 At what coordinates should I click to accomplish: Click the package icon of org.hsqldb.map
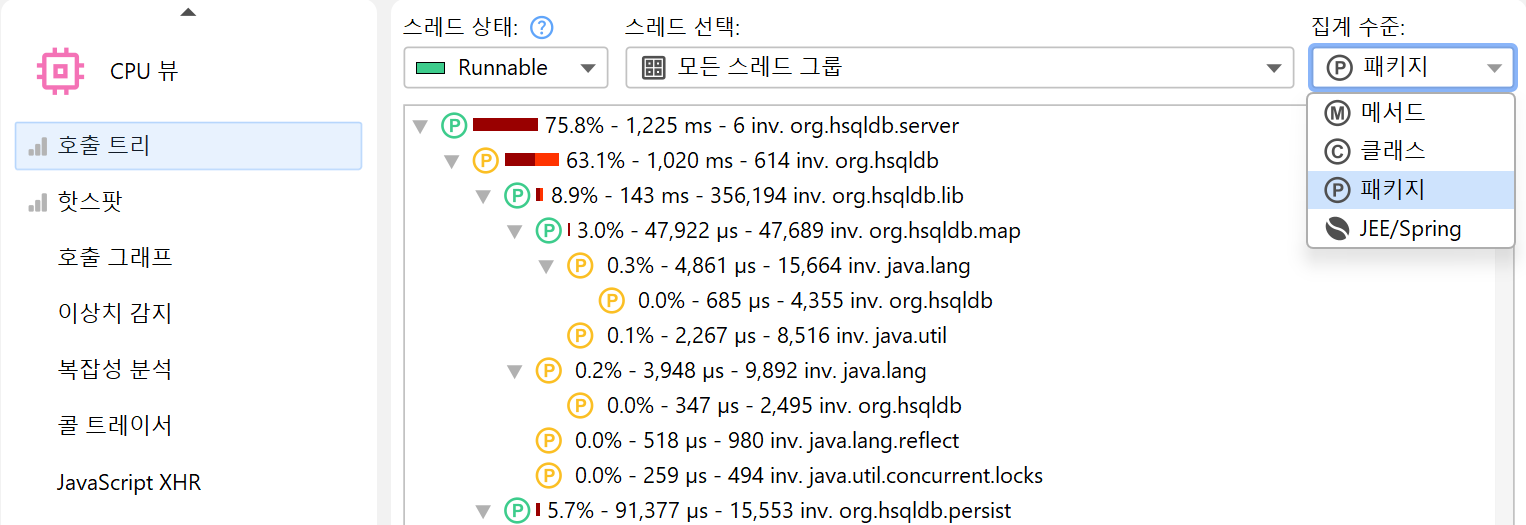548,230
